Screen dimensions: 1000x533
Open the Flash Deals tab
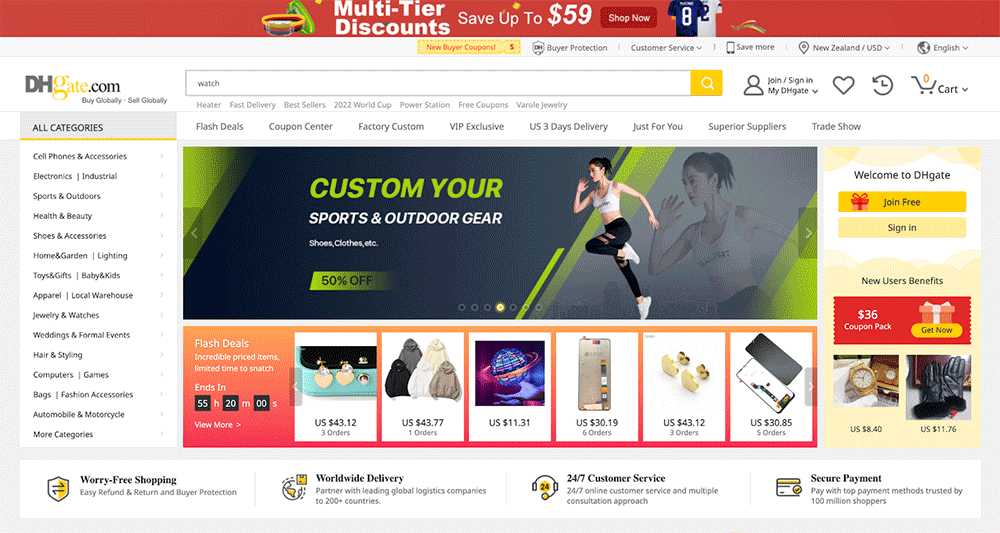[x=219, y=126]
